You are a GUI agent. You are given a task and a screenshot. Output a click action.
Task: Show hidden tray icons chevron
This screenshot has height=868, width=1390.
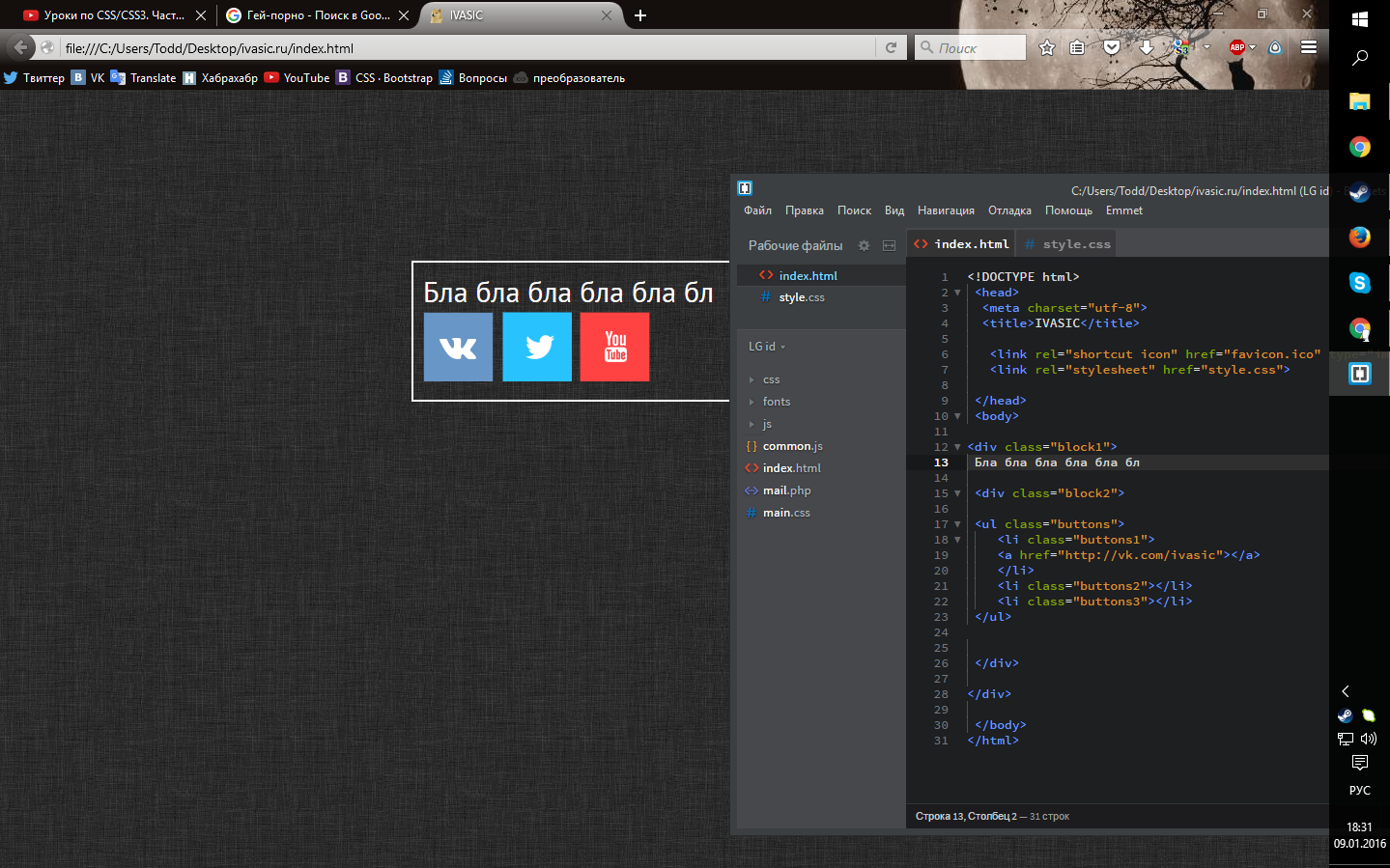[x=1346, y=691]
